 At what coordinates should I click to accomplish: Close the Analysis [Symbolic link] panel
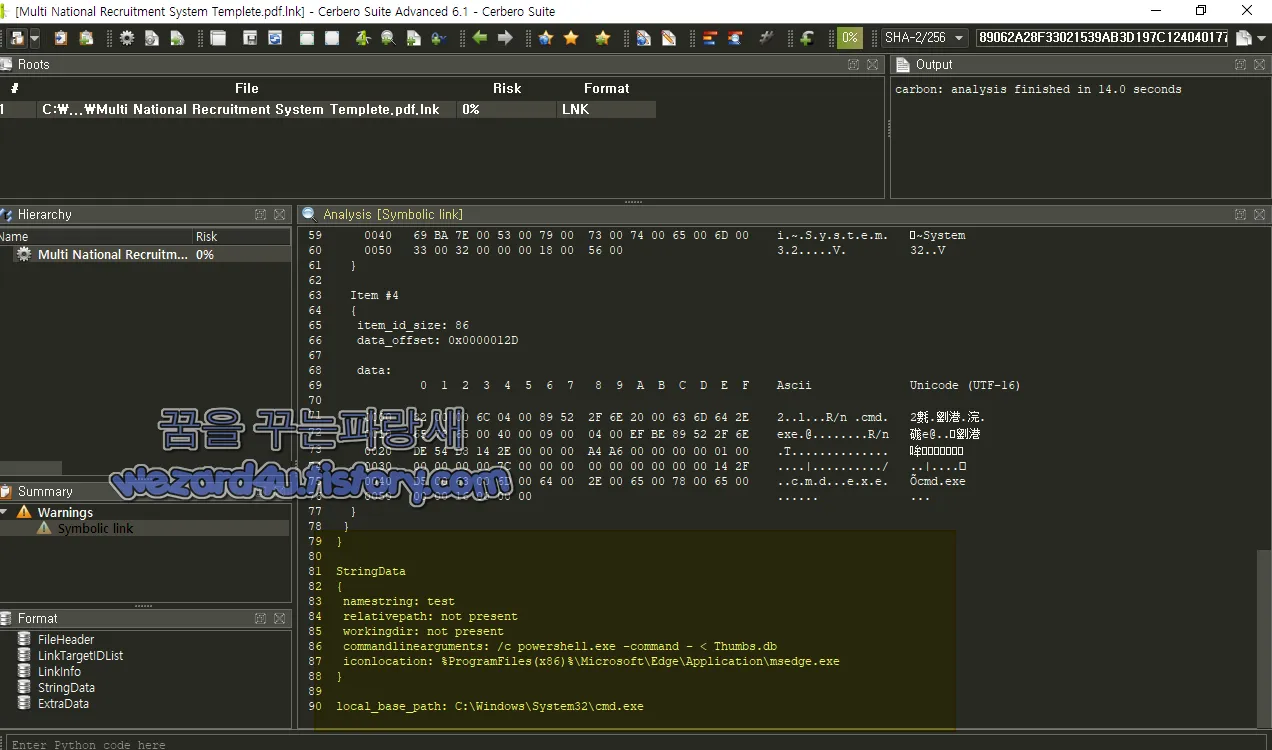pyautogui.click(x=1260, y=214)
